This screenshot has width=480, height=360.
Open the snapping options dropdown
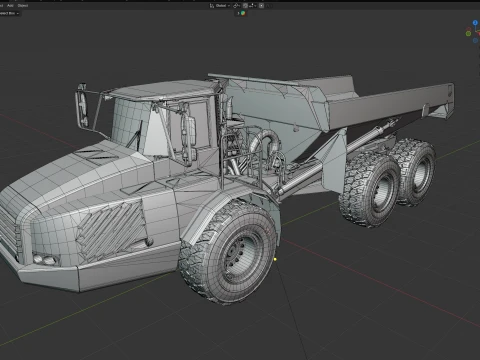(252, 6)
